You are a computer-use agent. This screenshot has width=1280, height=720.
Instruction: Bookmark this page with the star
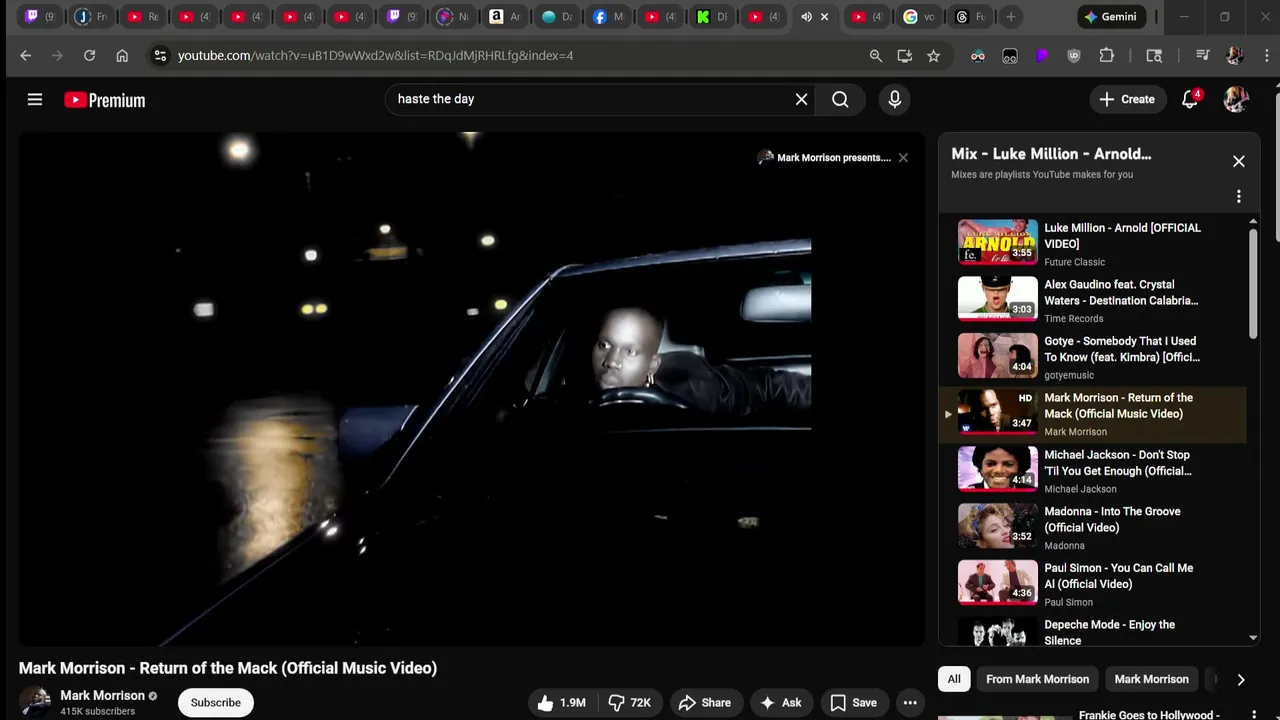pos(934,56)
